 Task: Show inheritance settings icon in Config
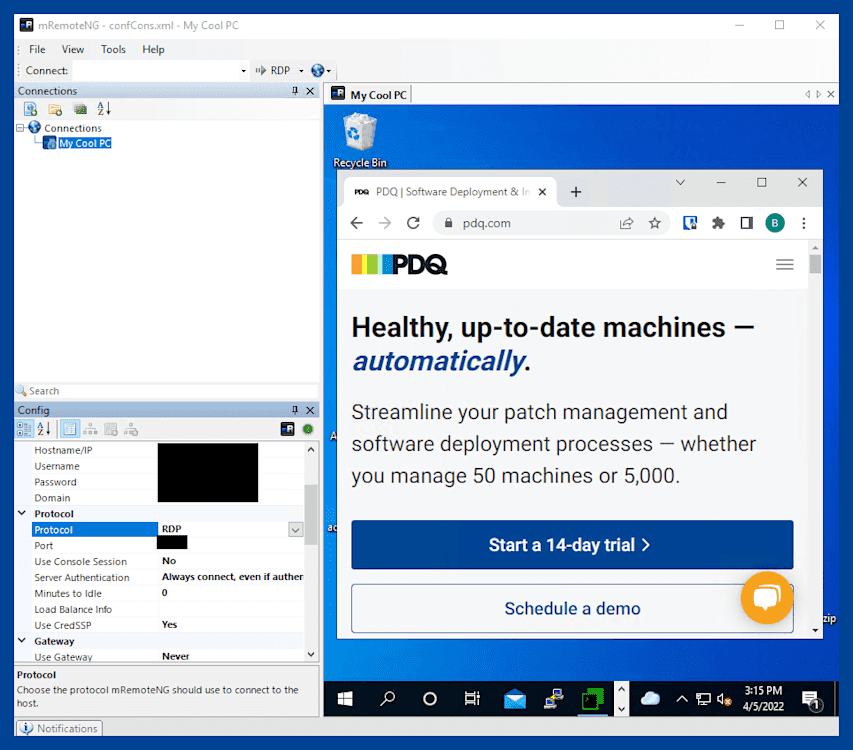[x=90, y=429]
